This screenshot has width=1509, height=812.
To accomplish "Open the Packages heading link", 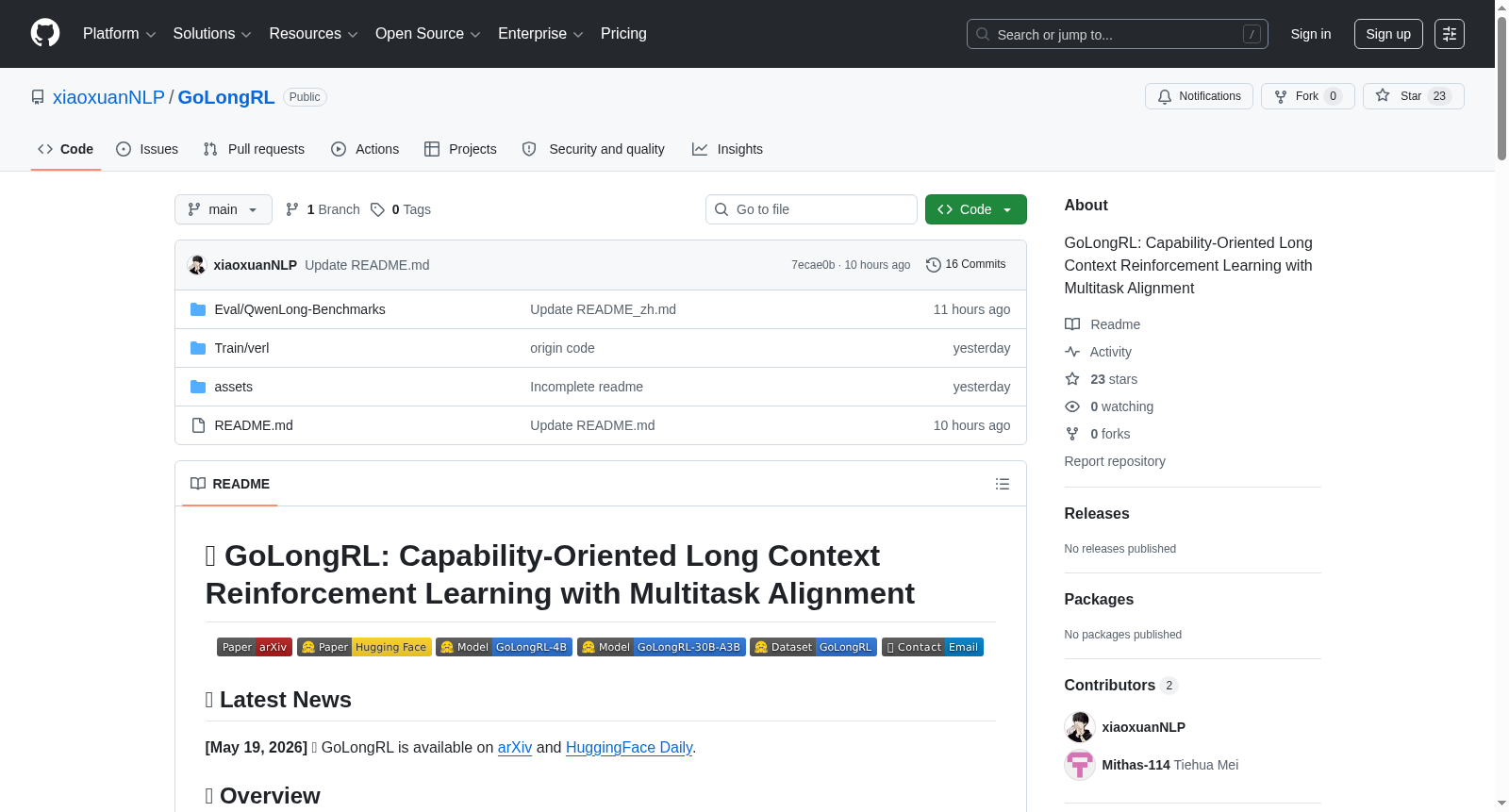I will [1099, 600].
